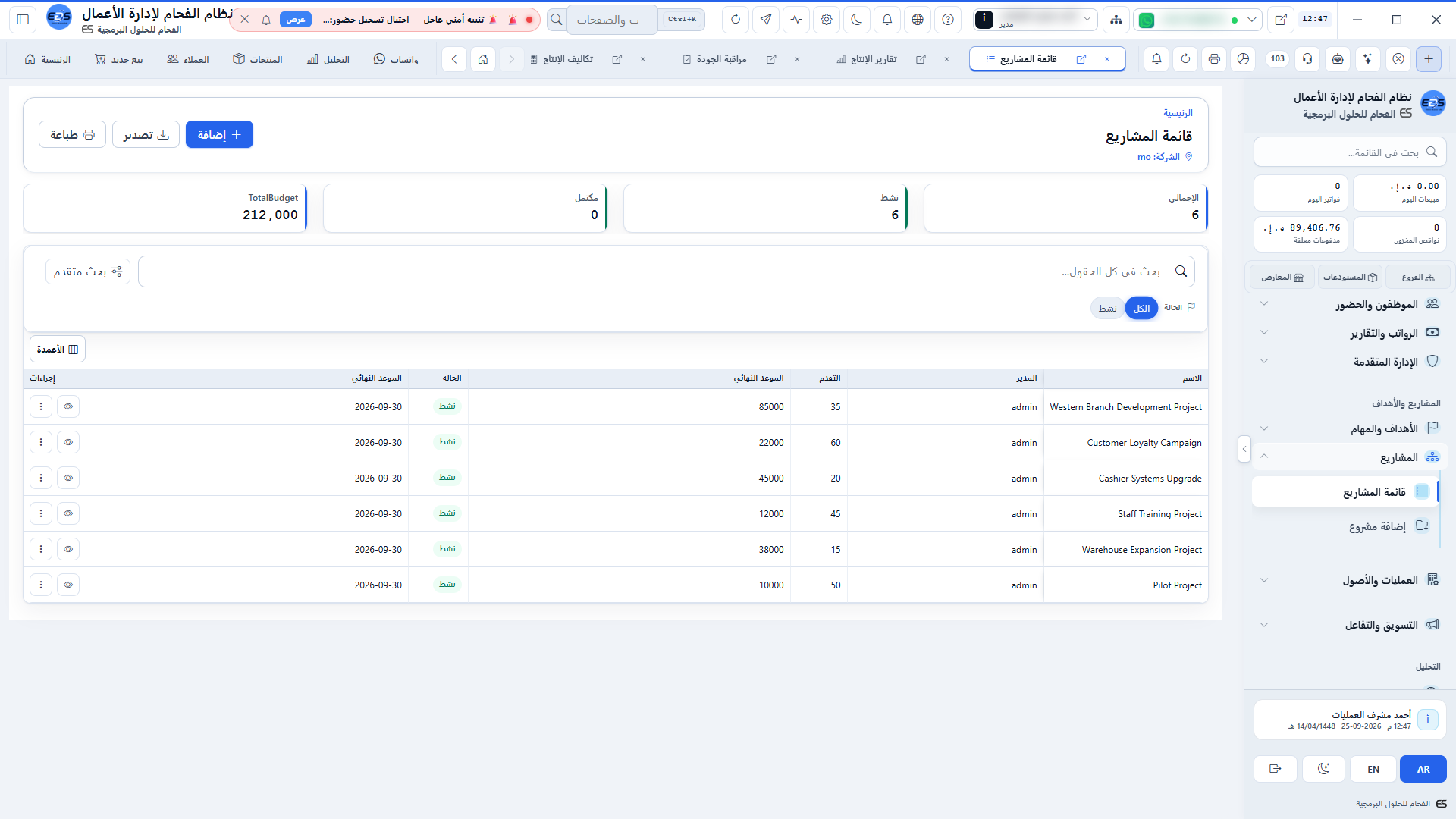Toggle dark mode moon icon in top bar
The image size is (1456, 819).
pyautogui.click(x=857, y=20)
